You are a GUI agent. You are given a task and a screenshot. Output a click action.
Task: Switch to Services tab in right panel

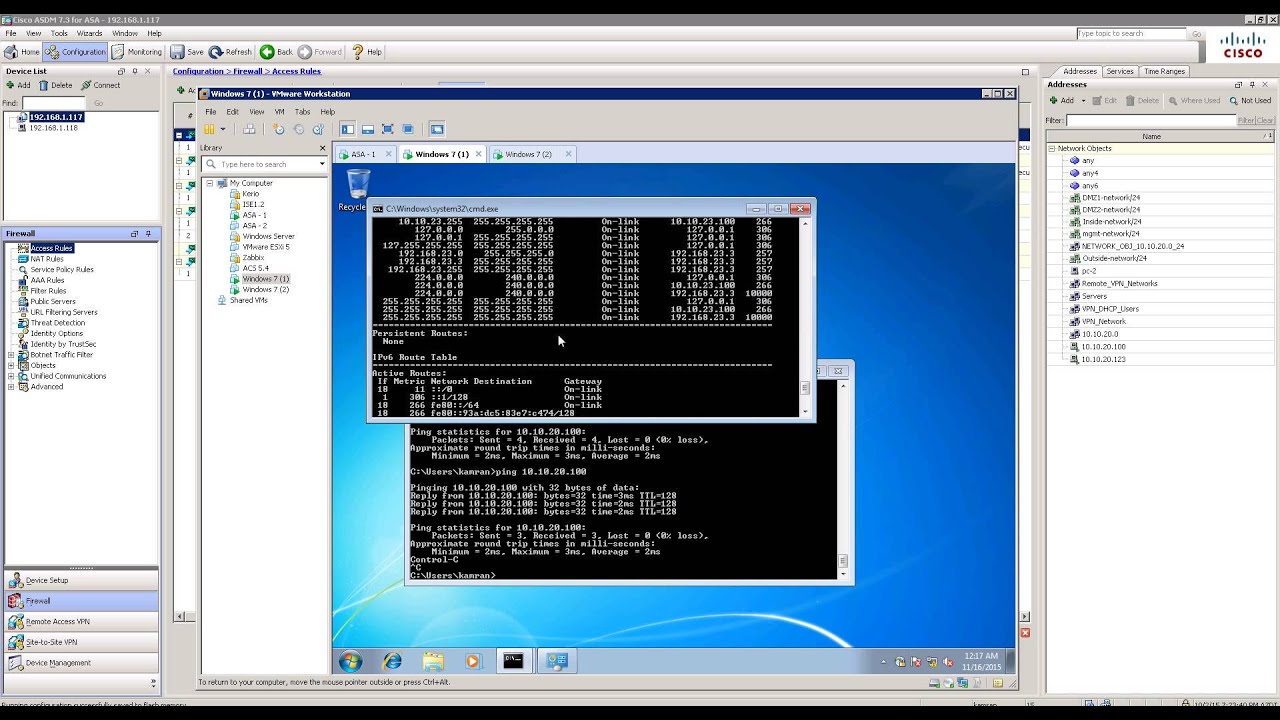(x=1119, y=71)
